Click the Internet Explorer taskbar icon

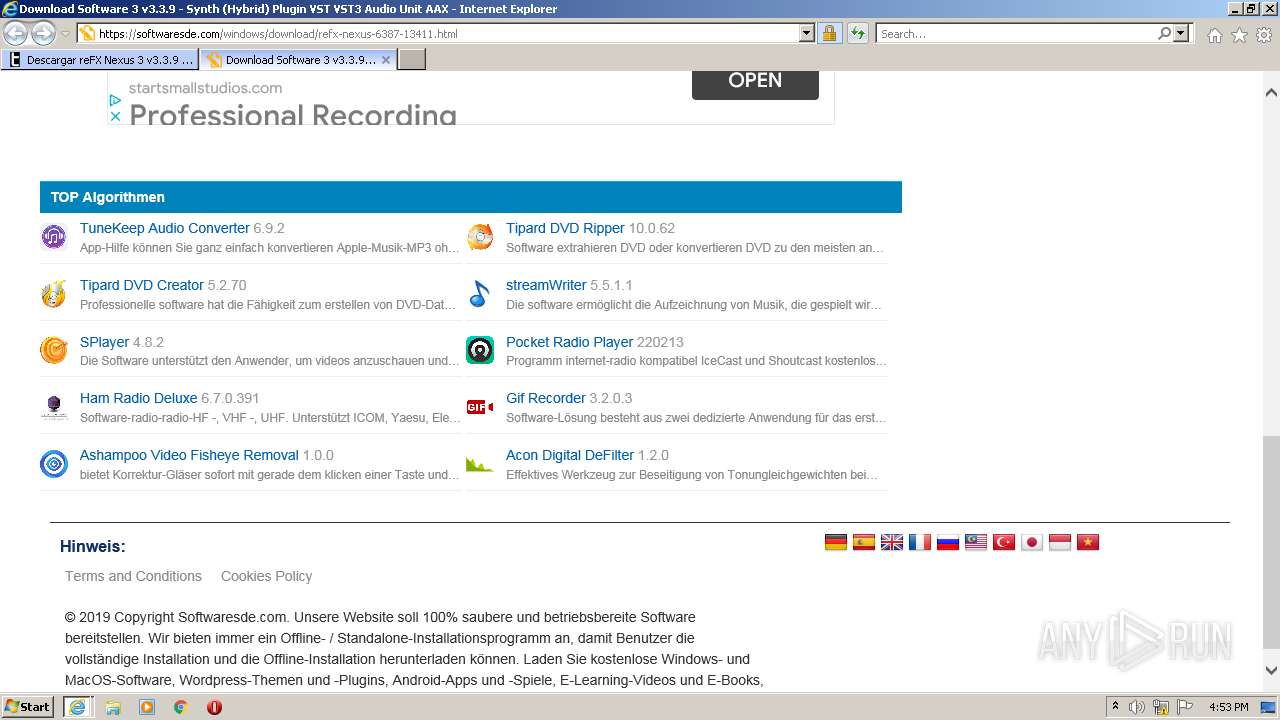77,707
